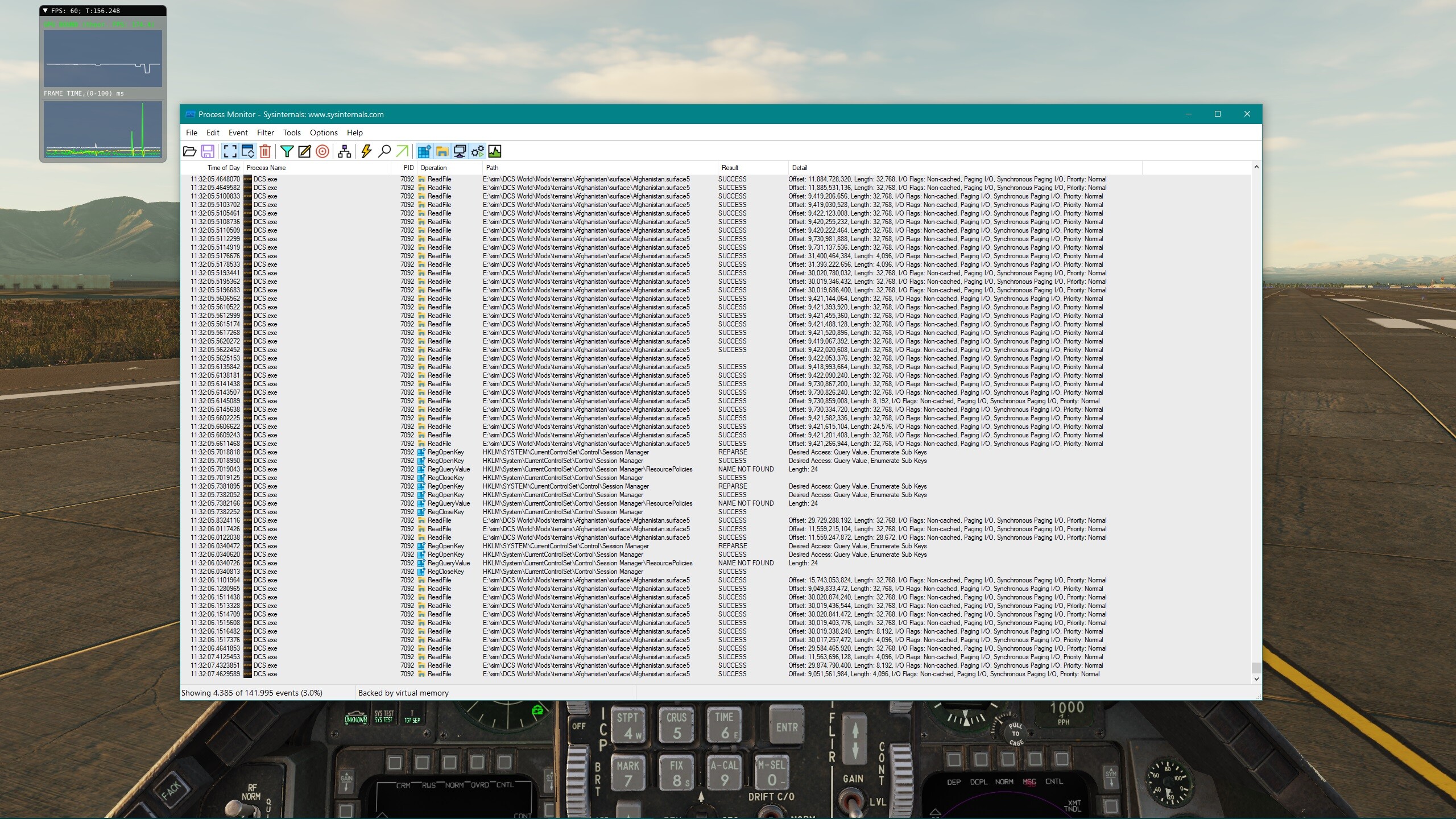Click the Jump To Object arrow icon

tap(402, 151)
